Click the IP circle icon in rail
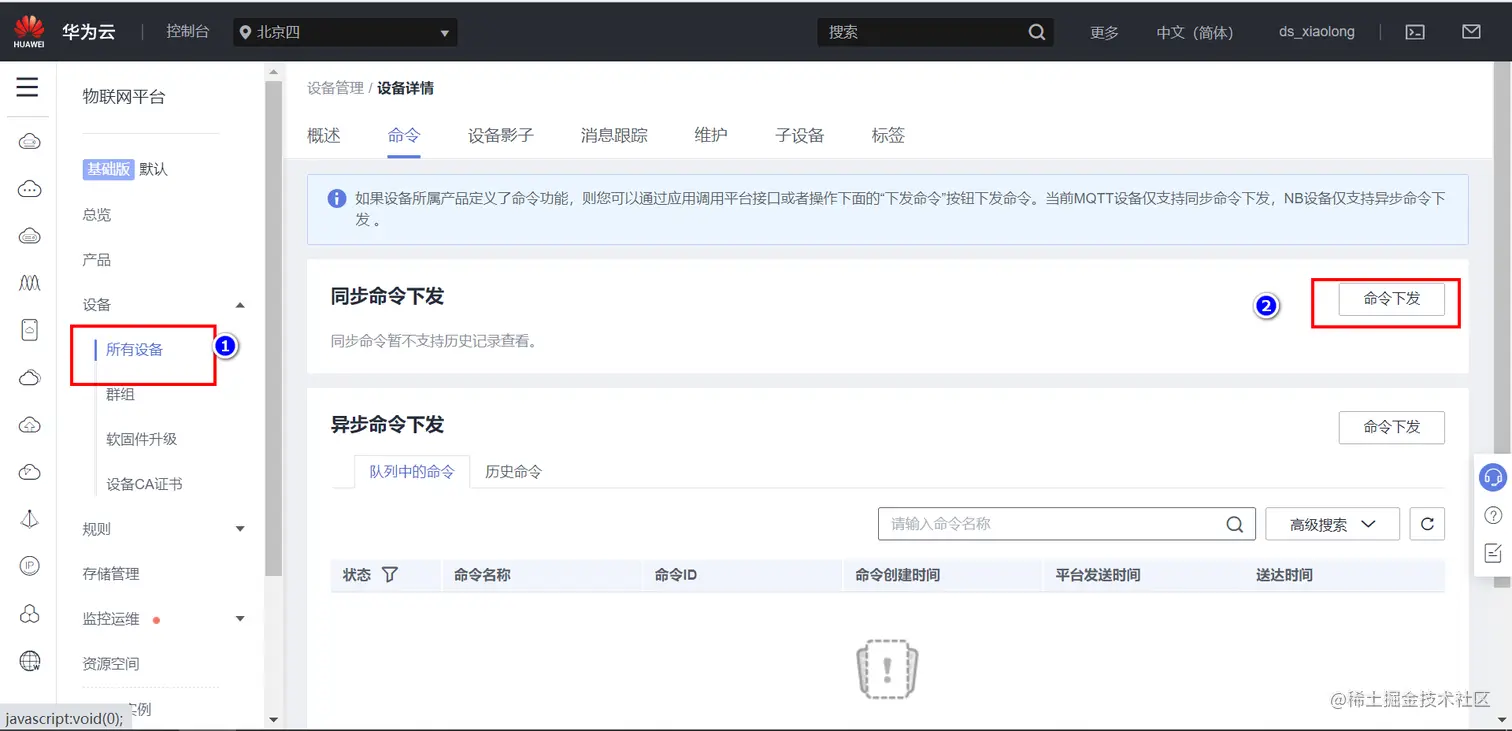1512x731 pixels. tap(30, 566)
